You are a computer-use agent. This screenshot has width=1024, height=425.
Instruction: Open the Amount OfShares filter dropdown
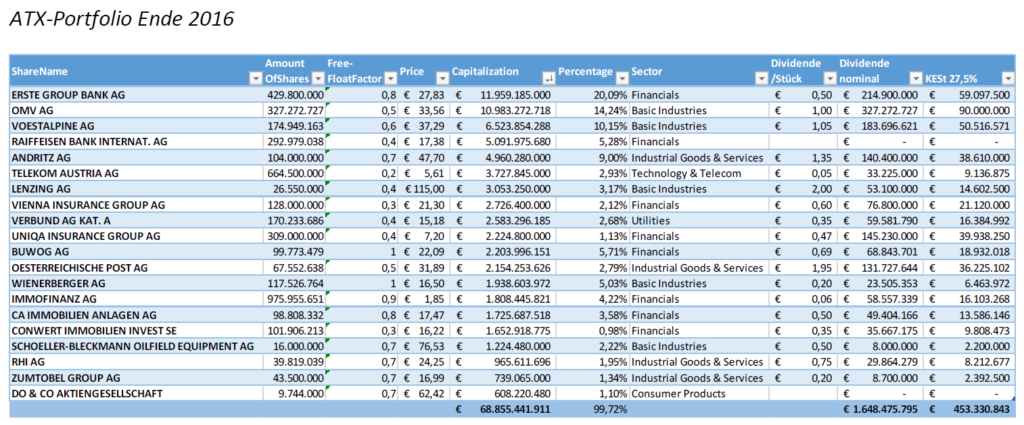318,80
